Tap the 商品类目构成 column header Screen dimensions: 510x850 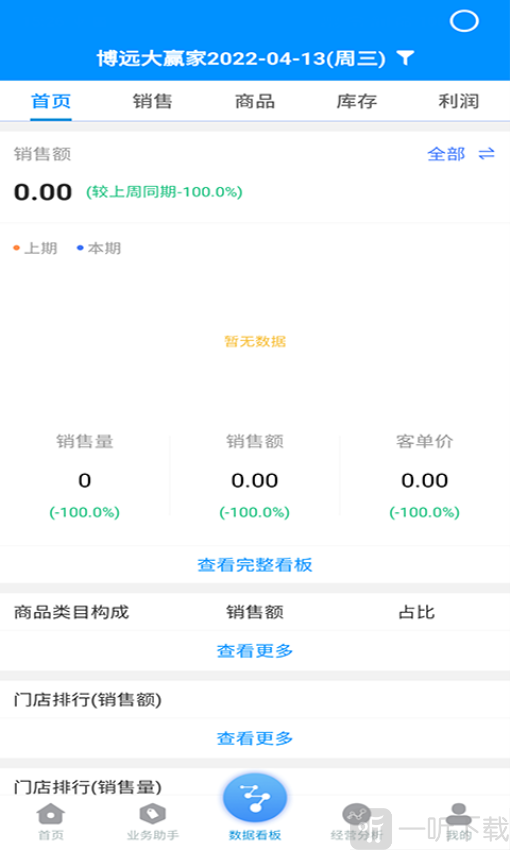point(72,612)
